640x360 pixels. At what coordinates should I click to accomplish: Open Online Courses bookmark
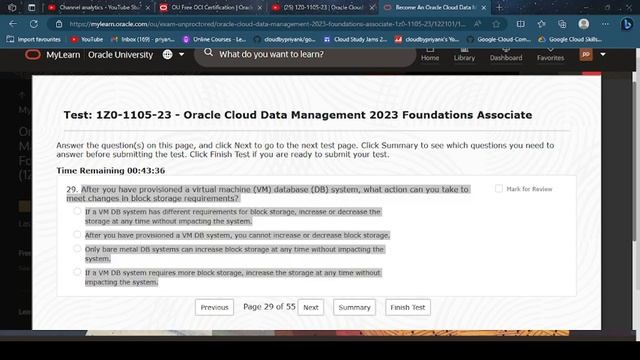[214, 40]
